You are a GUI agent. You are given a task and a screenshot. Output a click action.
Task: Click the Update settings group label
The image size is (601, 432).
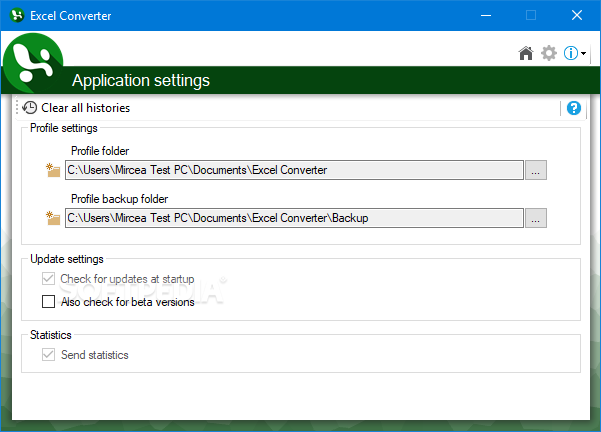click(x=67, y=259)
